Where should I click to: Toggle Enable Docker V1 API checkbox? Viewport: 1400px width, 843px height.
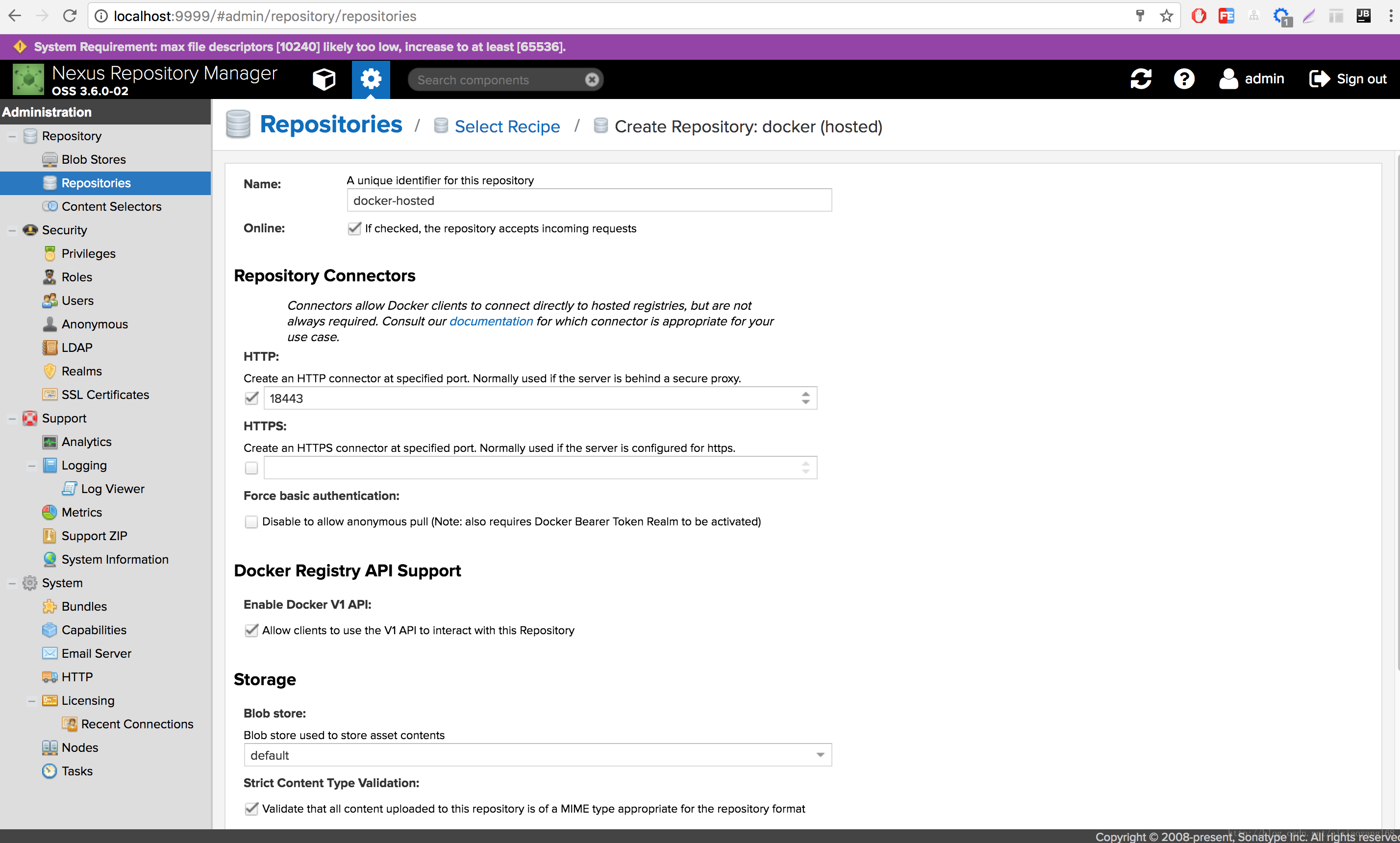[251, 630]
